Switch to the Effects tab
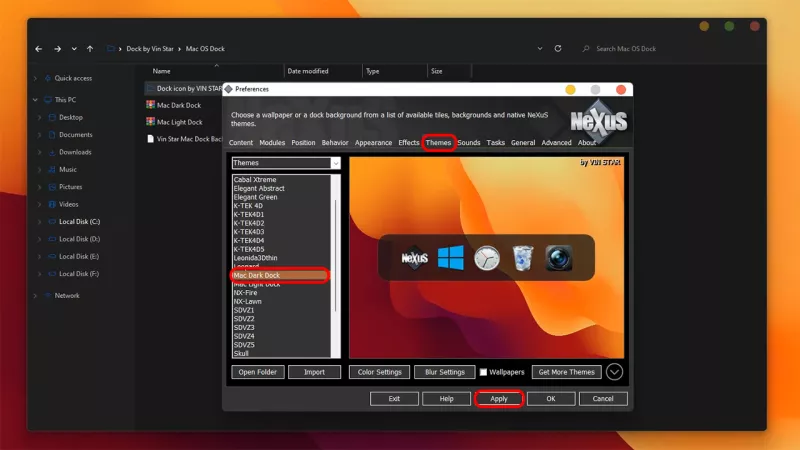Viewport: 800px width, 450px height. click(x=409, y=143)
